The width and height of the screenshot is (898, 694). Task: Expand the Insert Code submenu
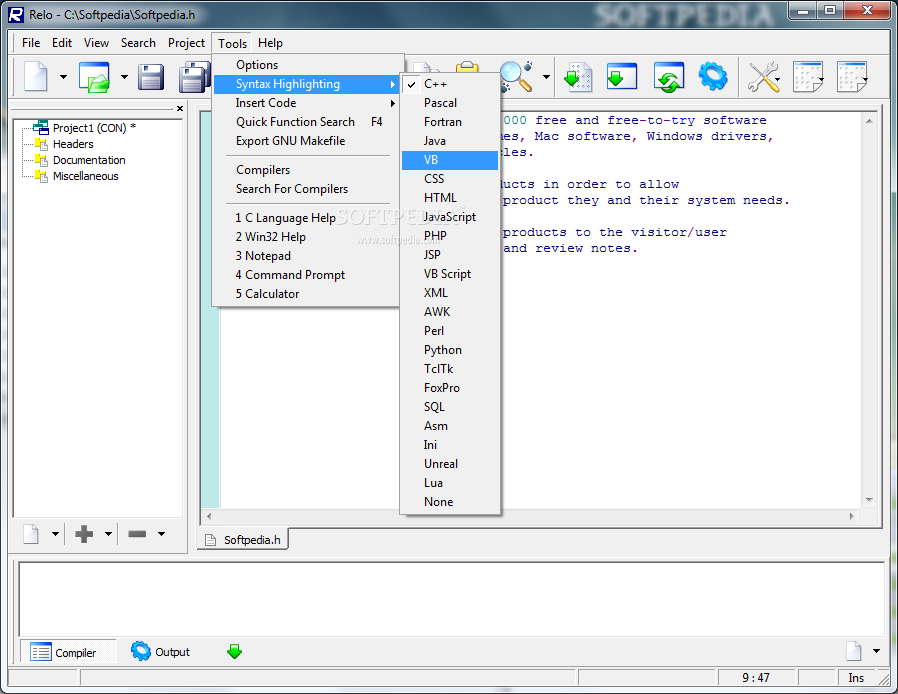click(x=306, y=103)
